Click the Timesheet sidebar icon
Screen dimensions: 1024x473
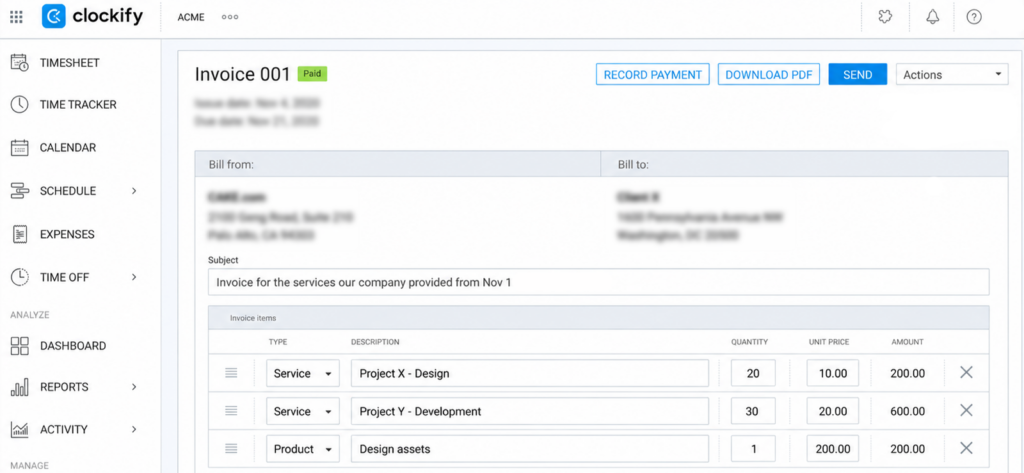point(20,63)
